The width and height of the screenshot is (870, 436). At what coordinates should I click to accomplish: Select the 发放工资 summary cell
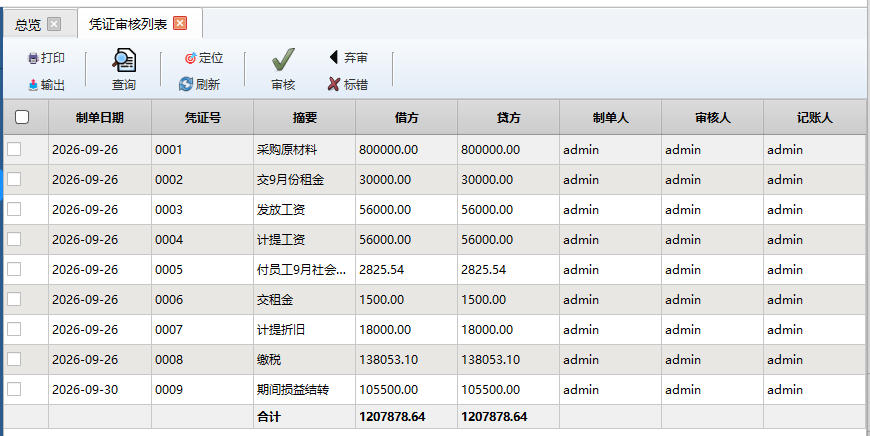(x=305, y=210)
